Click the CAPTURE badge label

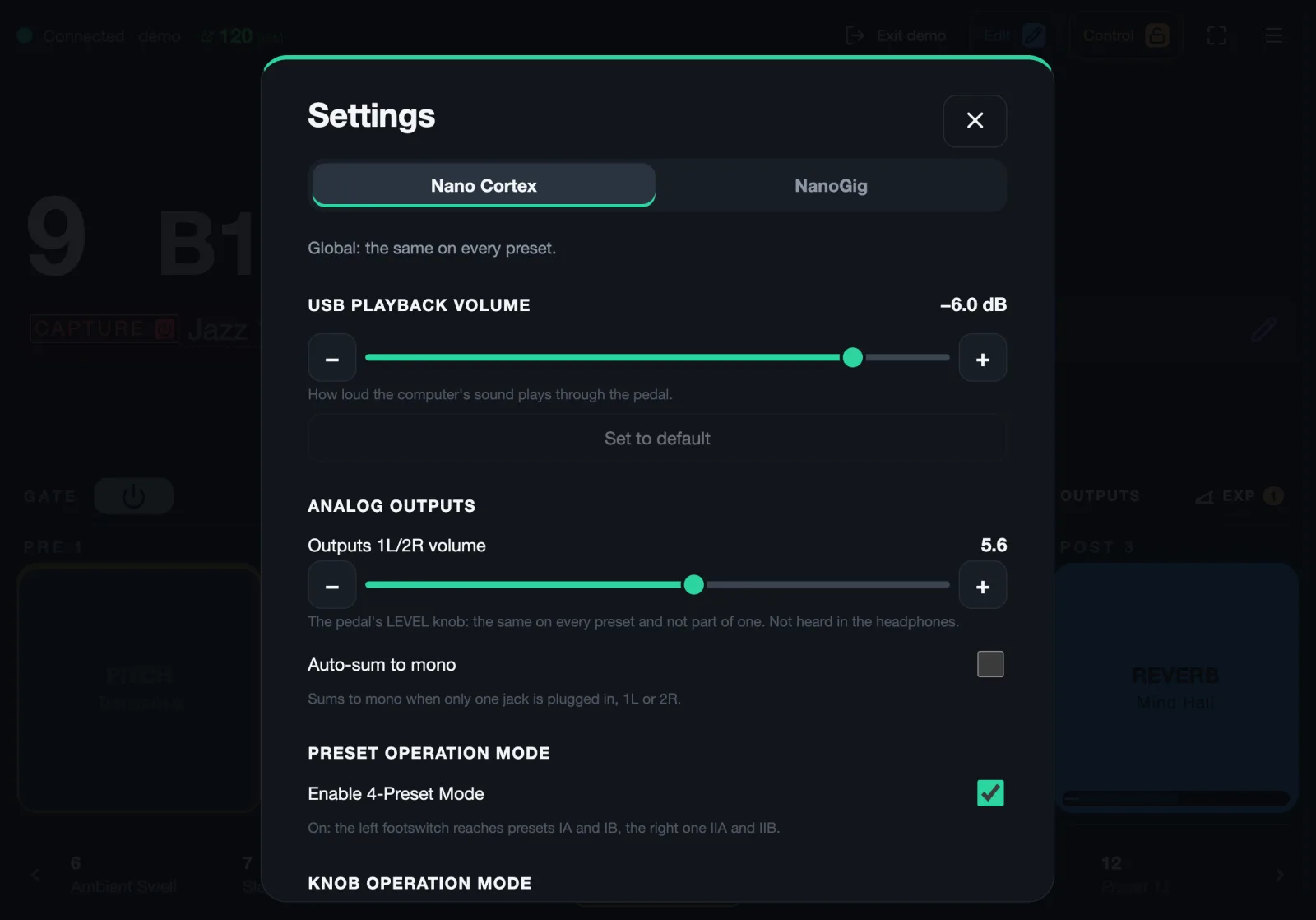coord(104,329)
